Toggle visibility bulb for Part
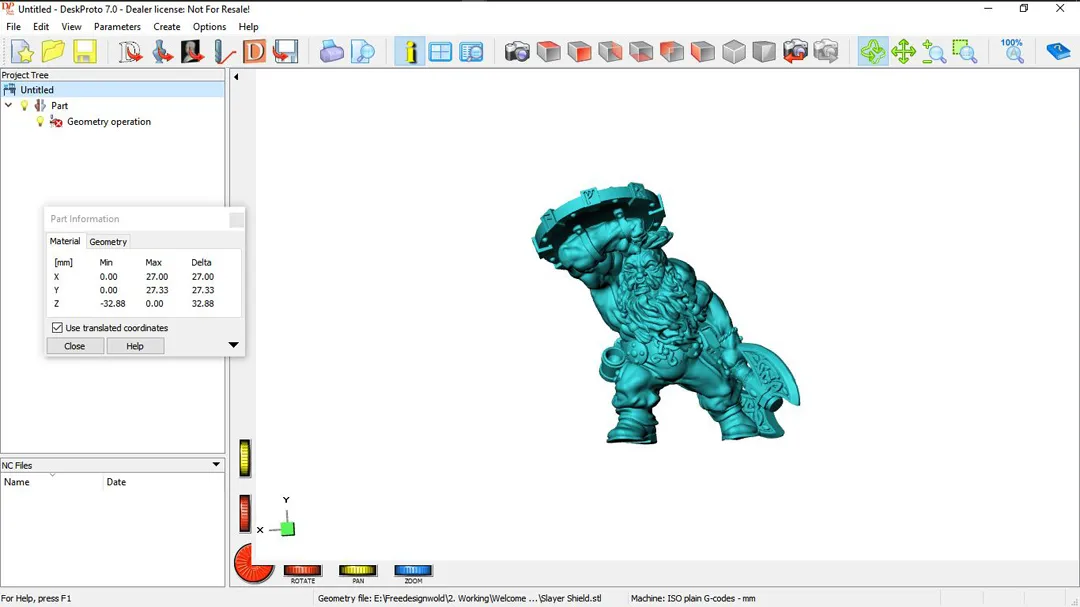 (25, 105)
